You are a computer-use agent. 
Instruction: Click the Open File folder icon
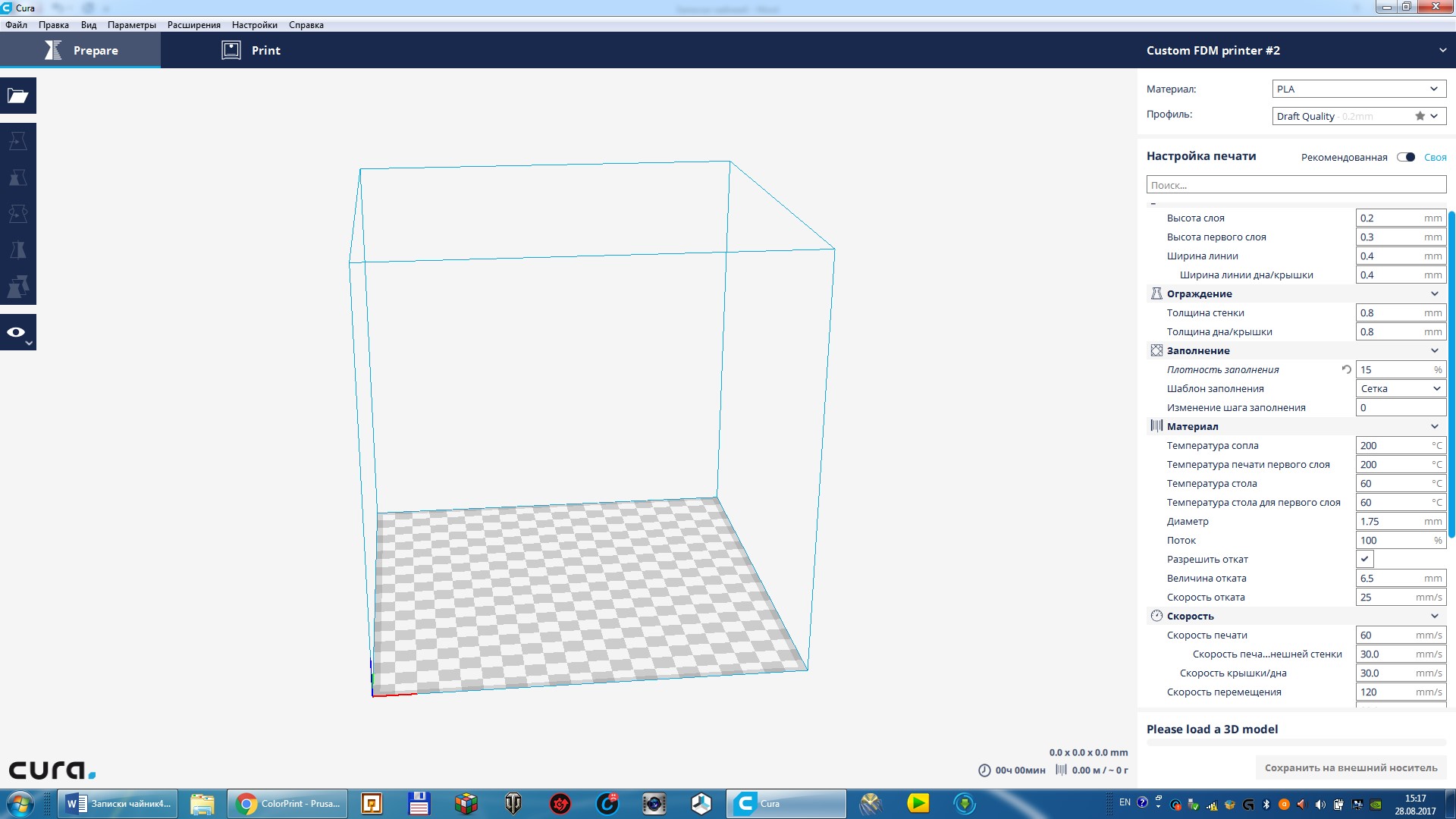[x=18, y=96]
